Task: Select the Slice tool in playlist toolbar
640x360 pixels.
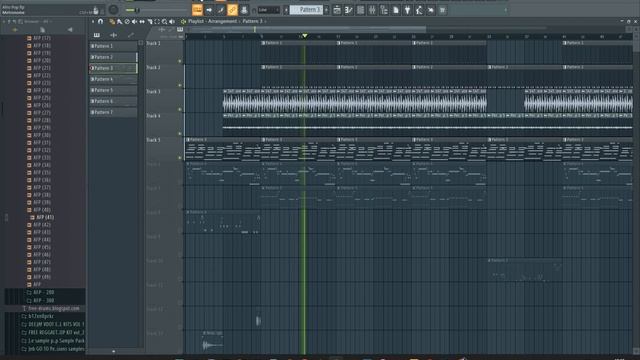Action: tap(150, 21)
